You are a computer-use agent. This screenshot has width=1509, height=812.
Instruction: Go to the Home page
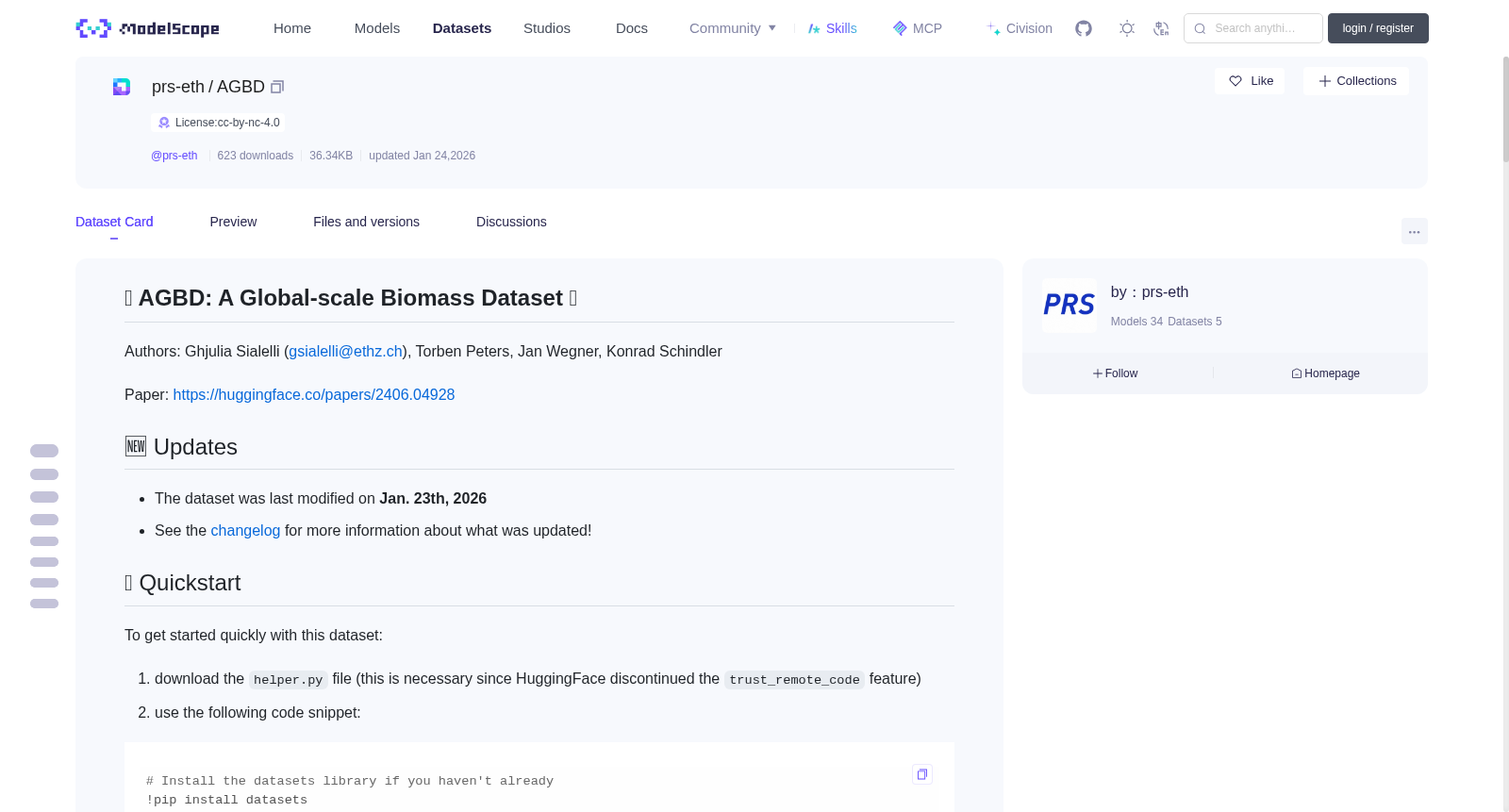click(292, 28)
